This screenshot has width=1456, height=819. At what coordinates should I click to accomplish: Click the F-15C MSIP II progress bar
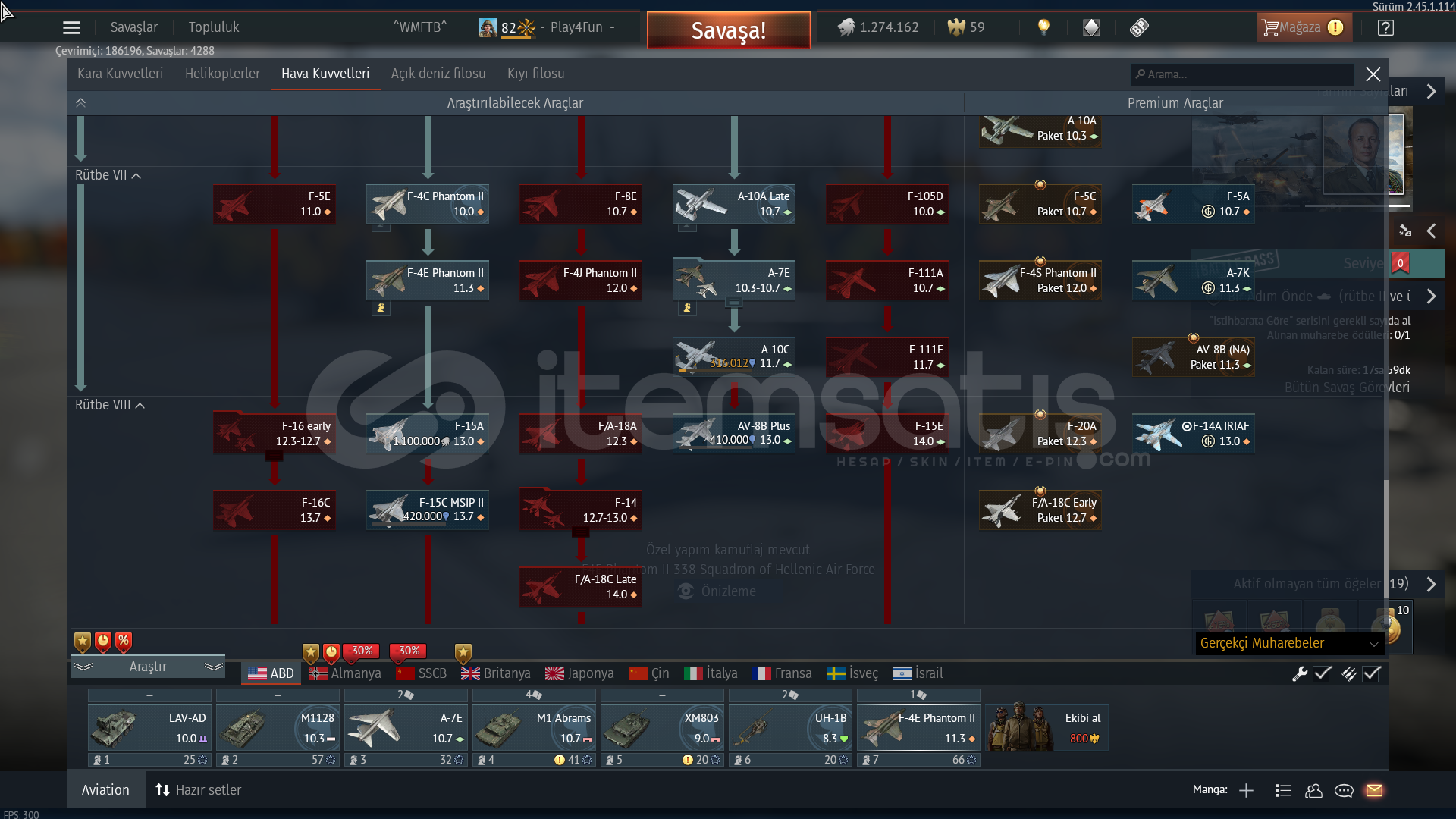pos(410,525)
